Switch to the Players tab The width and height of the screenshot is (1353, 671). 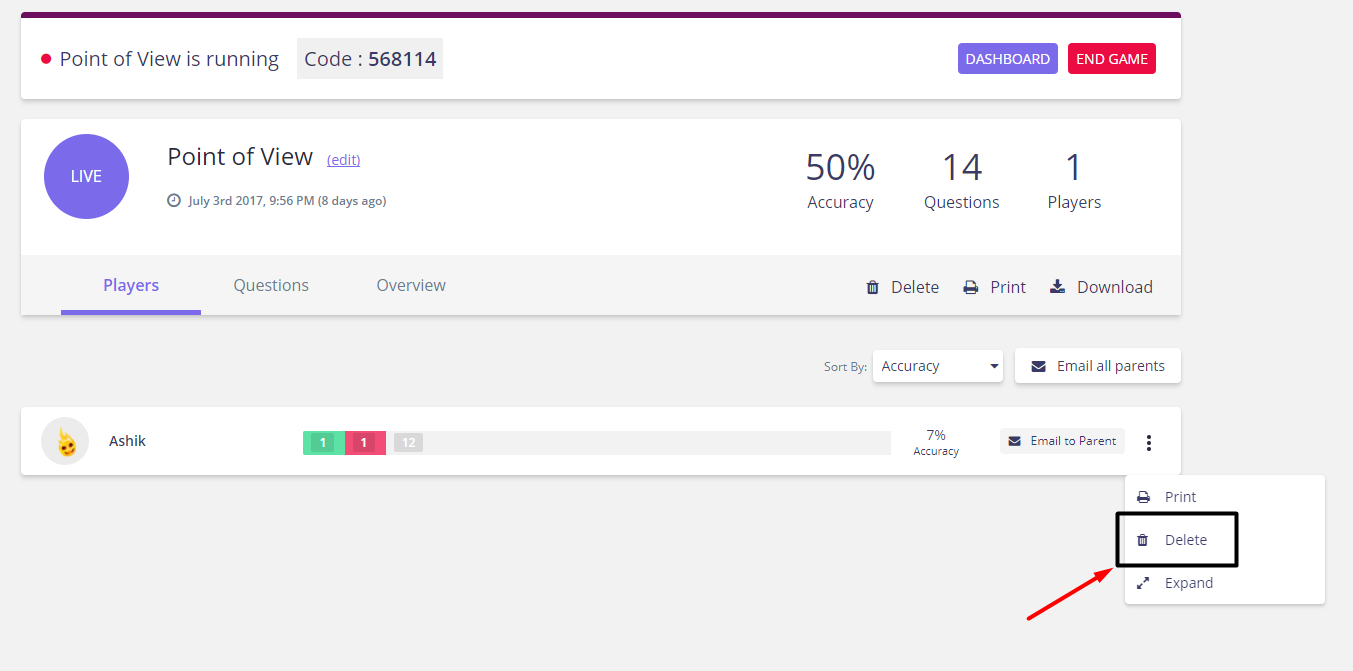[x=131, y=285]
